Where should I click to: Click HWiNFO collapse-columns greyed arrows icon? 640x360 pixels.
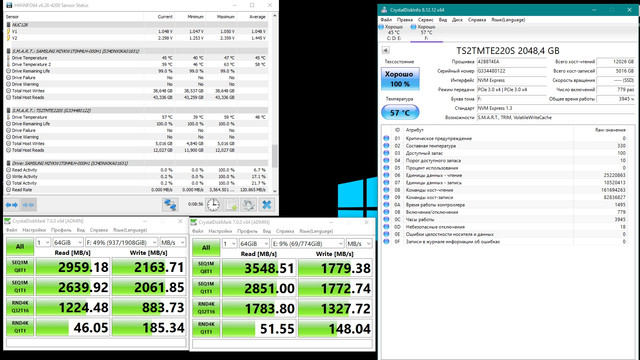(x=28, y=205)
